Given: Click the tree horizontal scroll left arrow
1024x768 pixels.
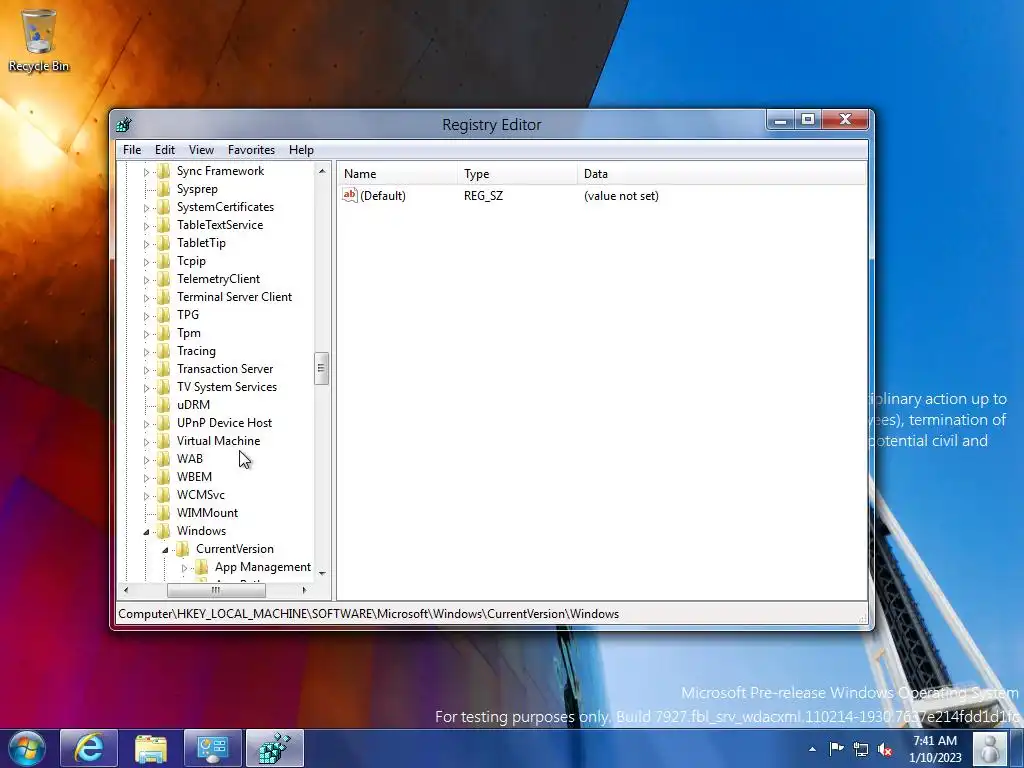Looking at the screenshot, I should 125,590.
